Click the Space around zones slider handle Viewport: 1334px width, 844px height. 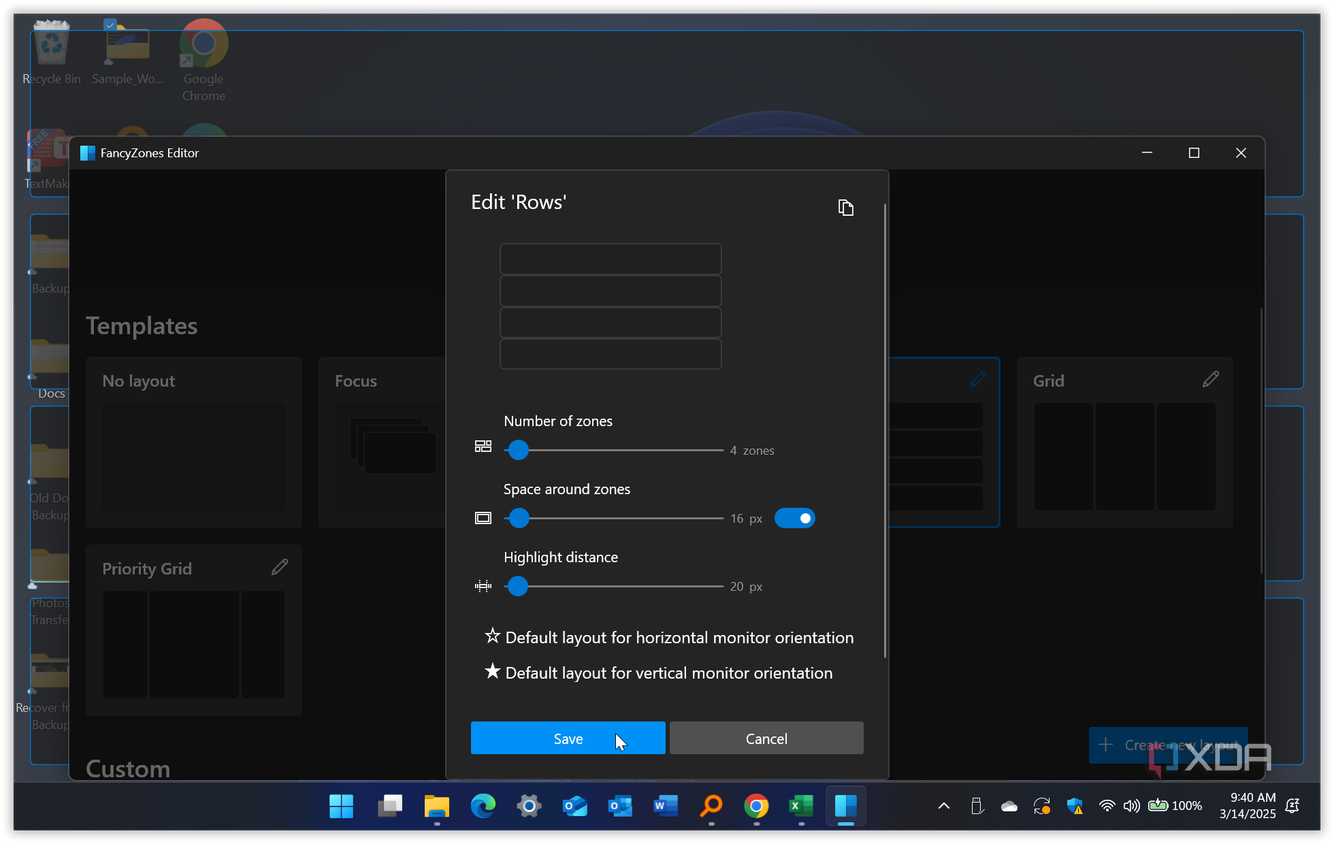tap(518, 518)
